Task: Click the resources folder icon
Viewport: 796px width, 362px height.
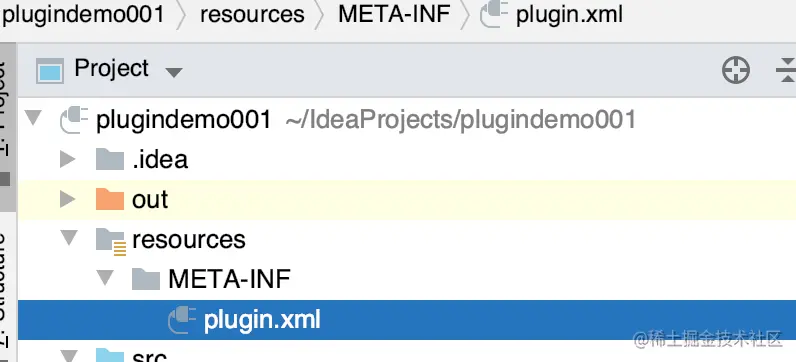Action: pyautogui.click(x=110, y=241)
